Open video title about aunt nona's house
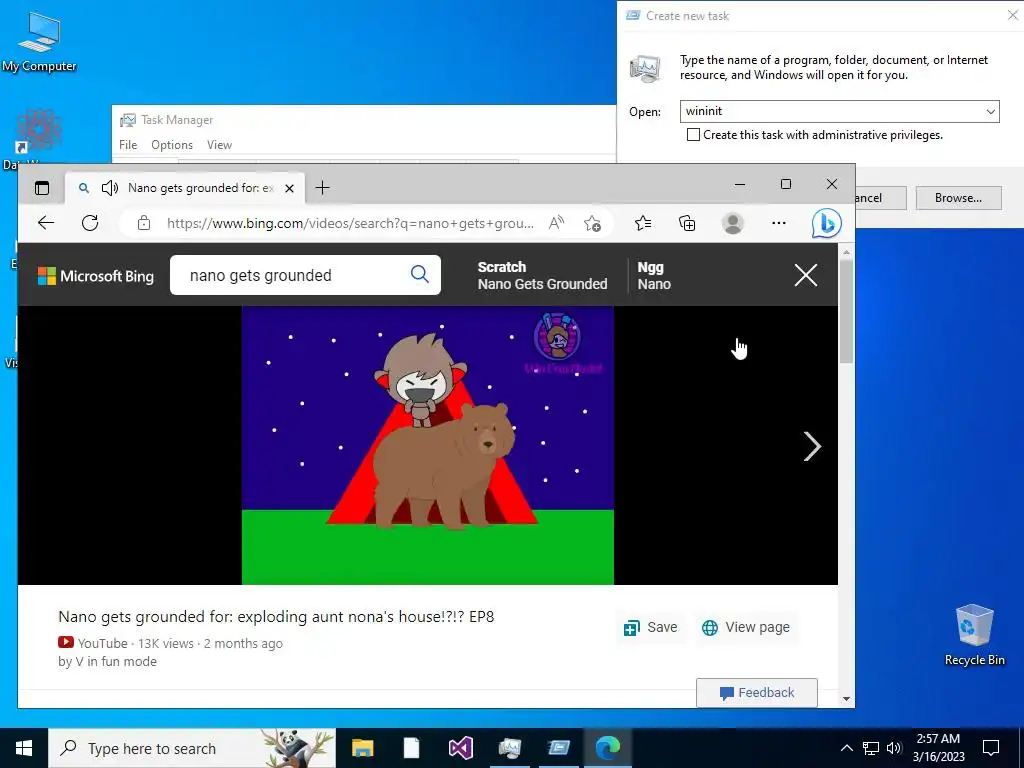1024x768 pixels. click(276, 616)
